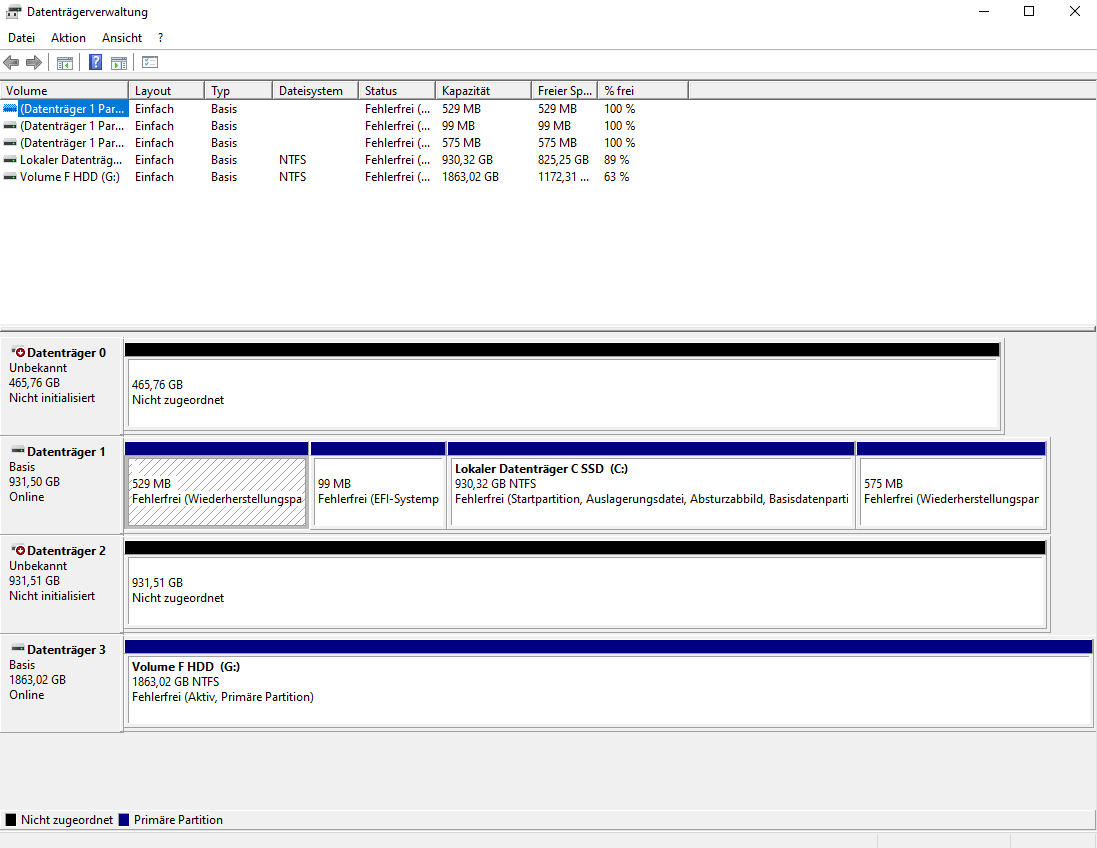Click blue Primäre Partition legend swatch
The height and width of the screenshot is (848, 1097).
(x=124, y=819)
